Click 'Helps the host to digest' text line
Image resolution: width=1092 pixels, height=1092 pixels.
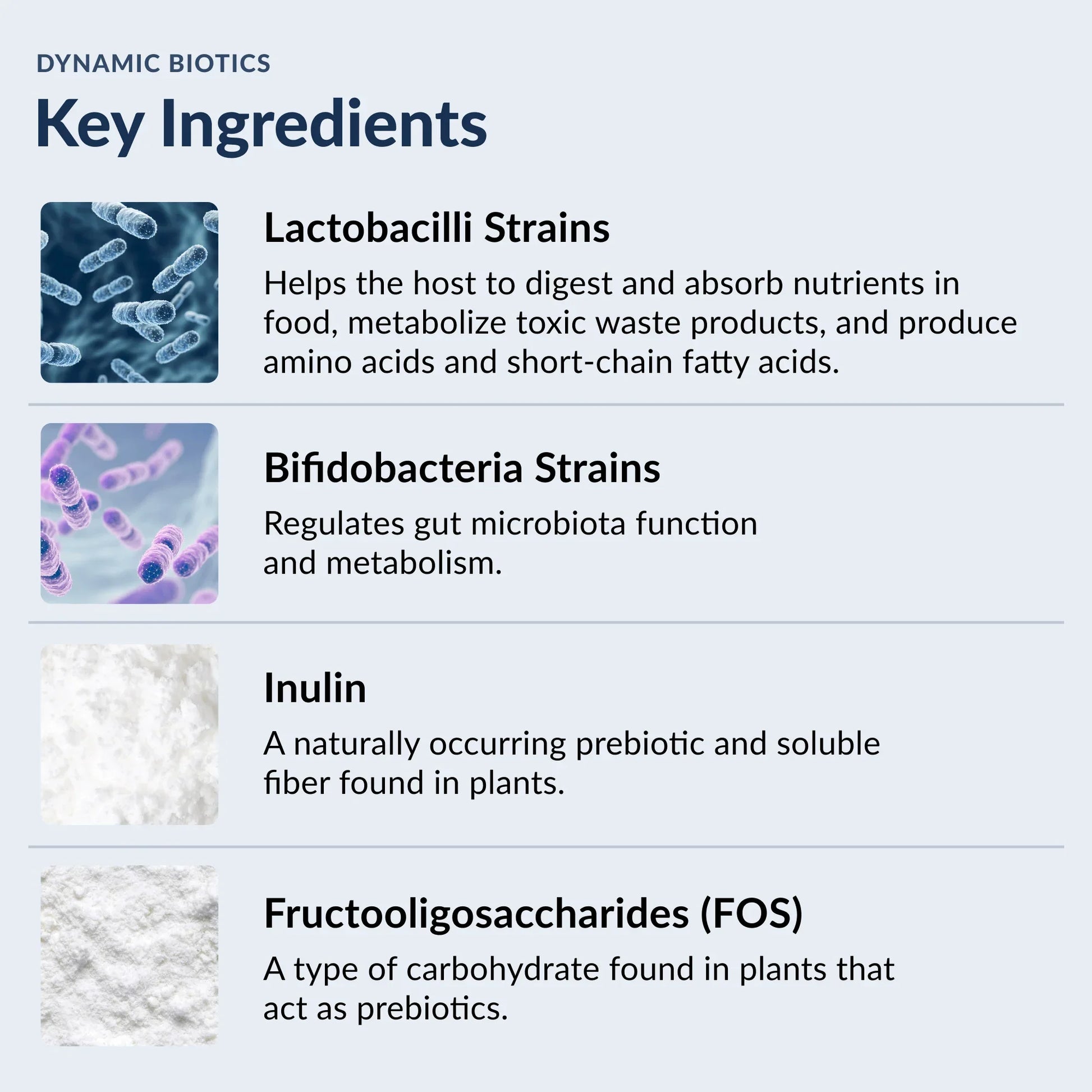tap(438, 283)
